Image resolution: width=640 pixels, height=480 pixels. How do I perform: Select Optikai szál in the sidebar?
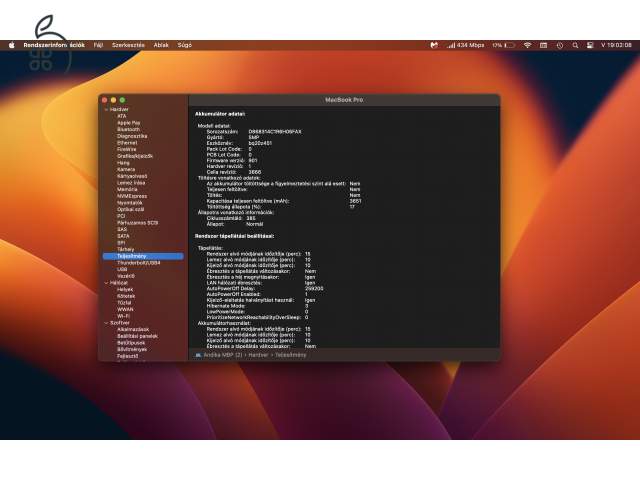coord(131,209)
